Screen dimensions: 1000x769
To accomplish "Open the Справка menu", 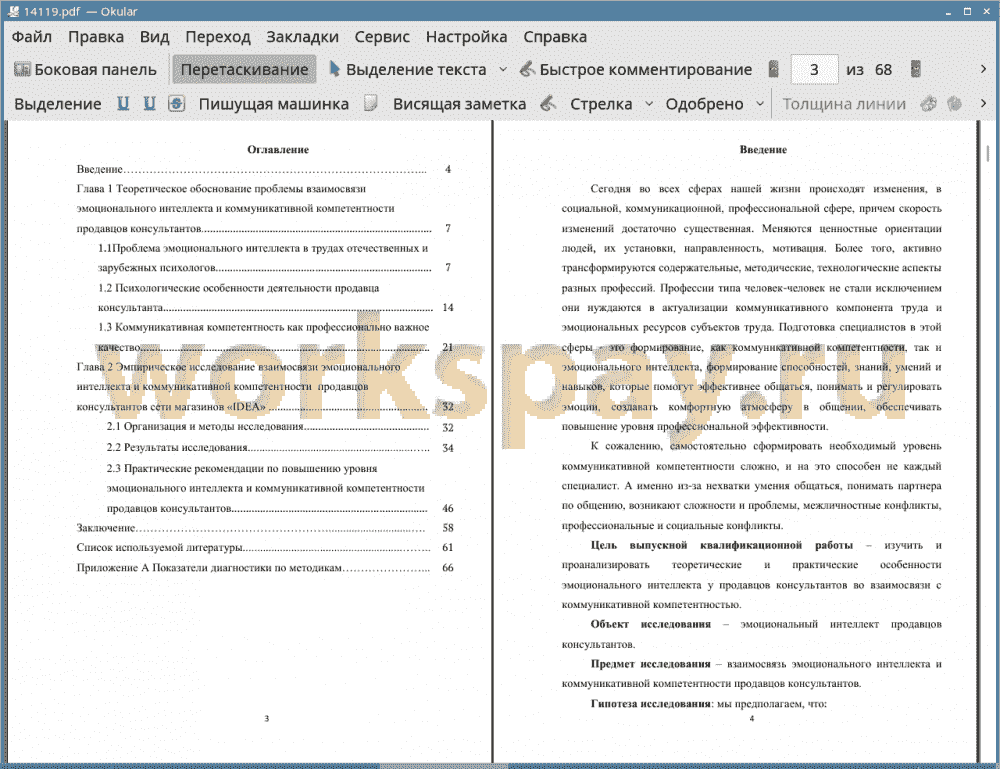I will (555, 37).
